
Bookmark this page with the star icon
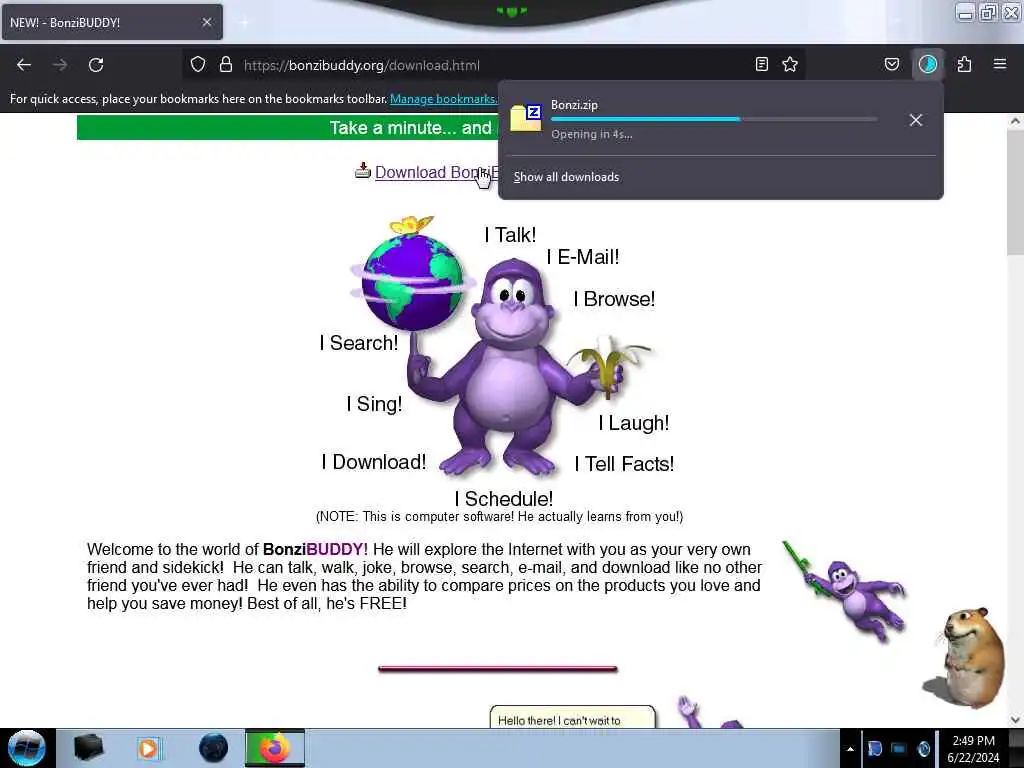pyautogui.click(x=790, y=64)
